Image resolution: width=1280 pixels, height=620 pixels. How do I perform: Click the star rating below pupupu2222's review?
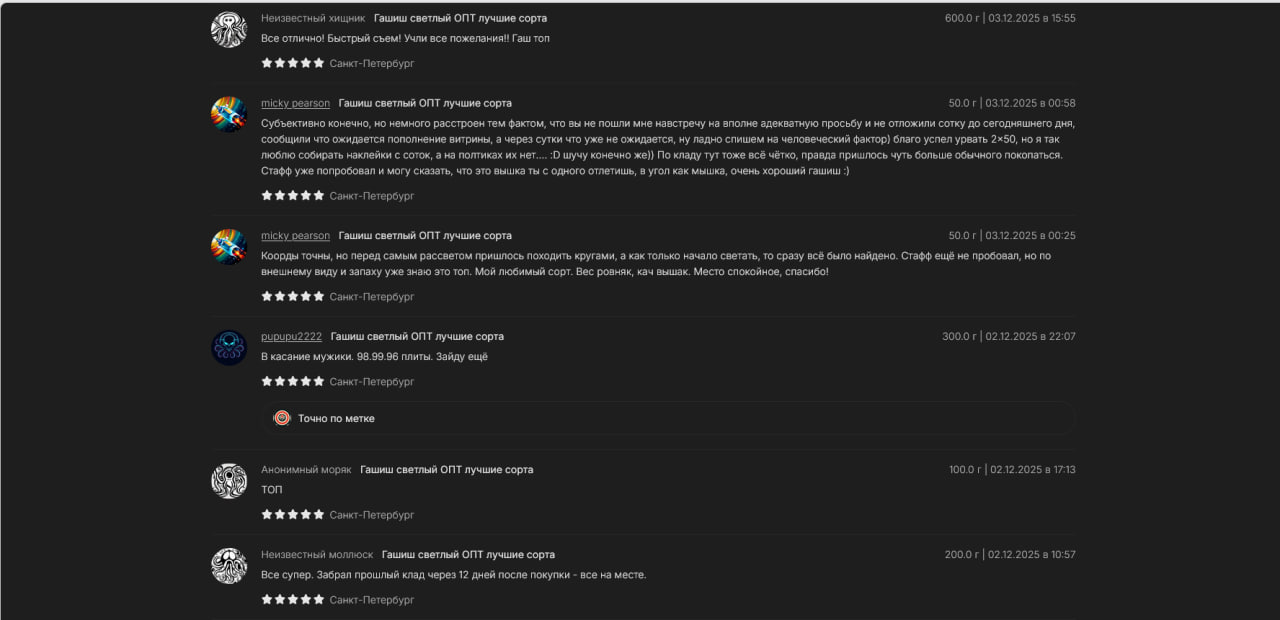tap(293, 381)
